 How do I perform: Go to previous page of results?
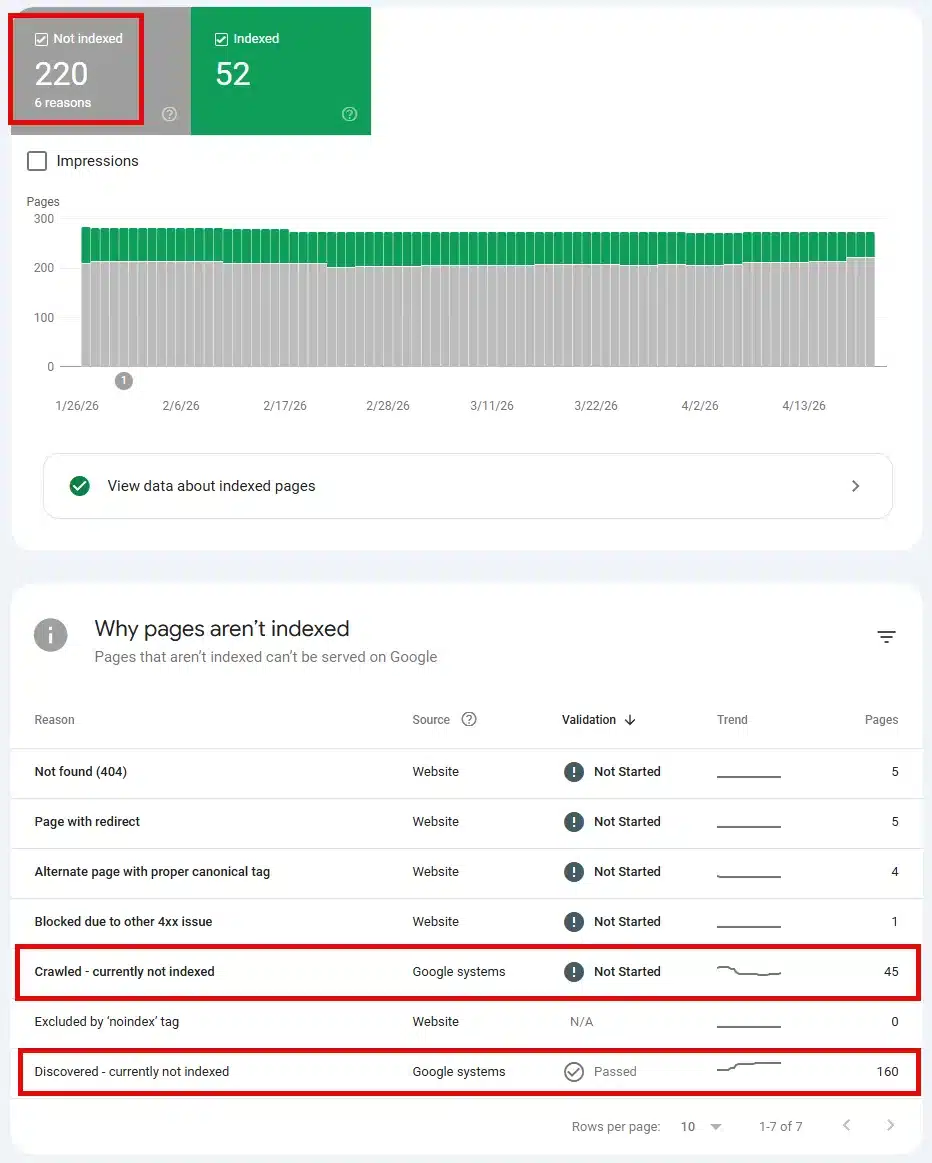point(846,1125)
